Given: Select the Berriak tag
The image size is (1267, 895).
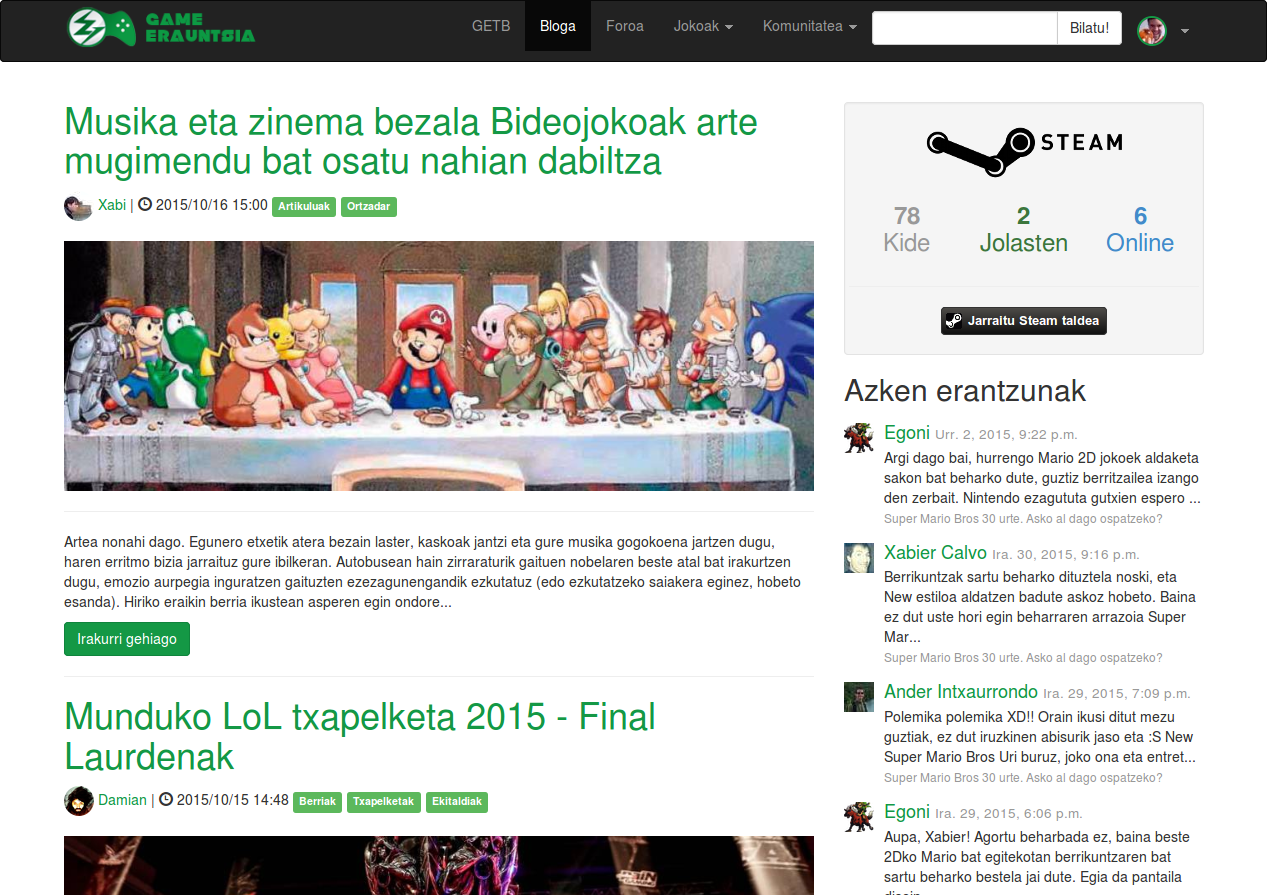Looking at the screenshot, I should pos(317,802).
